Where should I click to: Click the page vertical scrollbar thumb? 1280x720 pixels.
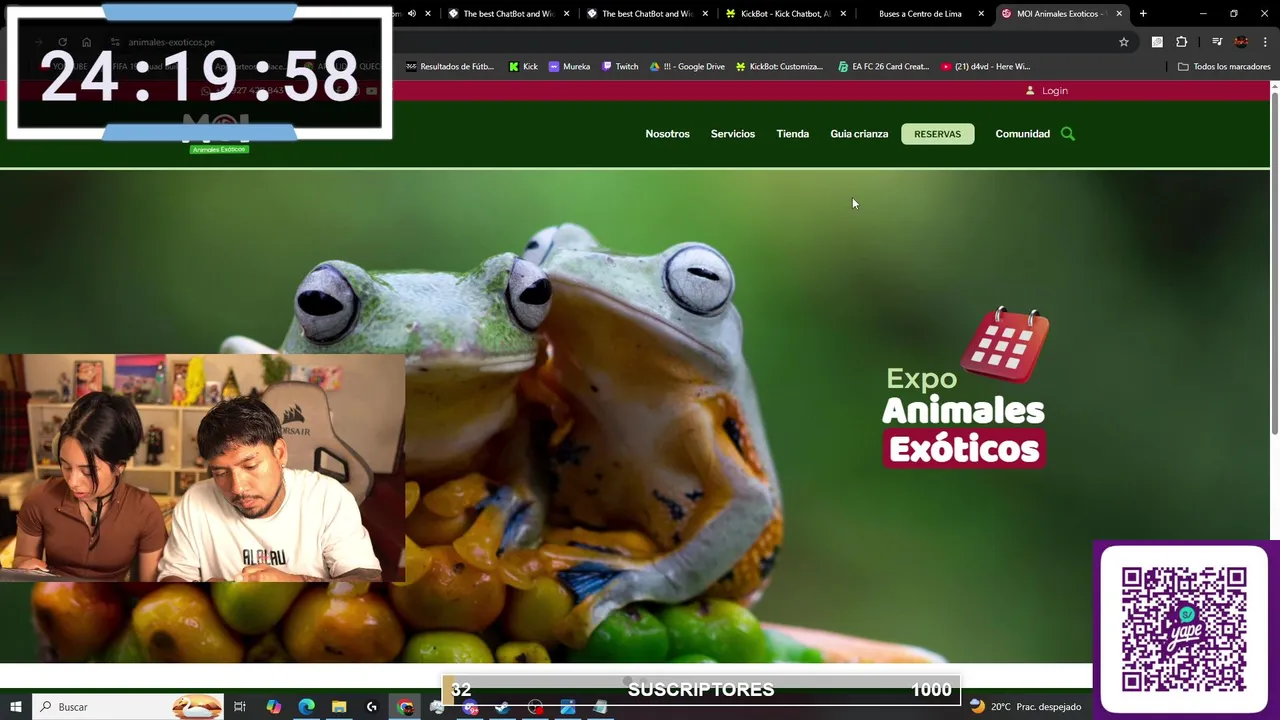pyautogui.click(x=1275, y=265)
